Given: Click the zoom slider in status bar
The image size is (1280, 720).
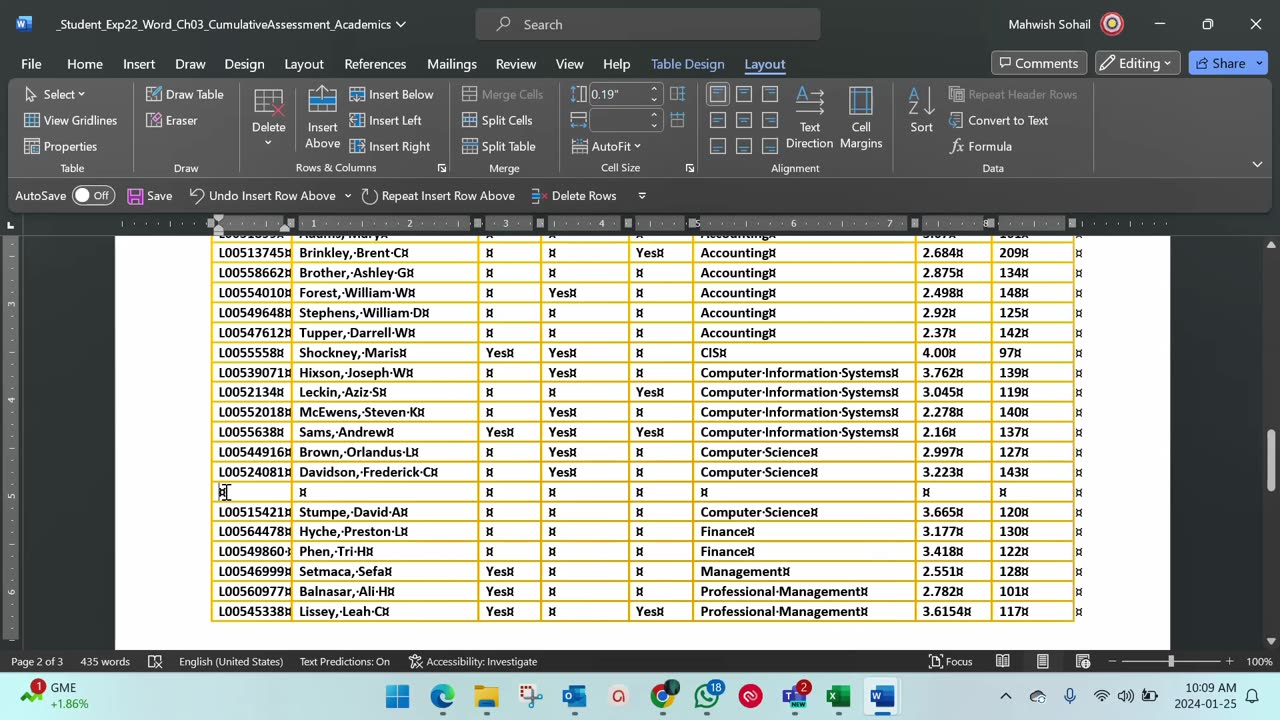Looking at the screenshot, I should pos(1170,661).
